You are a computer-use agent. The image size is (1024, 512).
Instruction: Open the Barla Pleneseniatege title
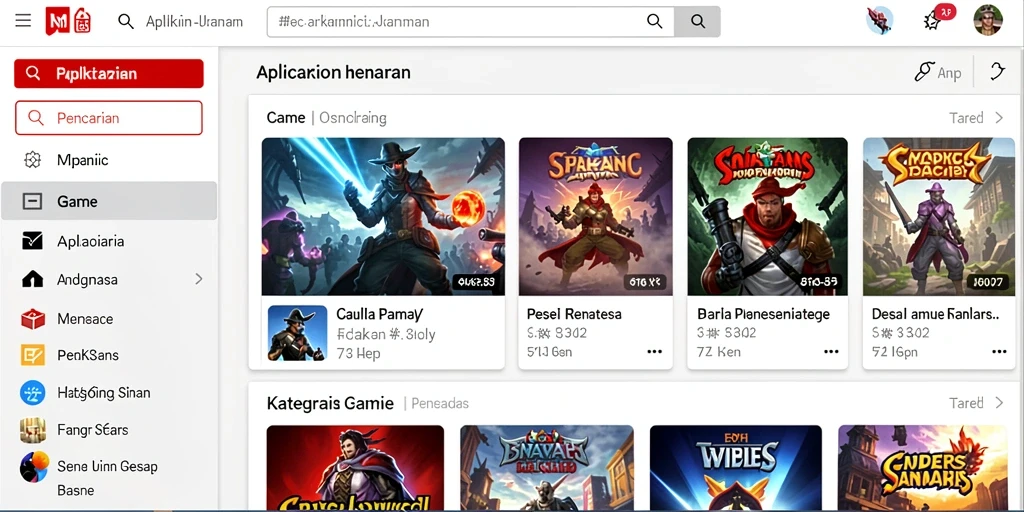pos(763,314)
